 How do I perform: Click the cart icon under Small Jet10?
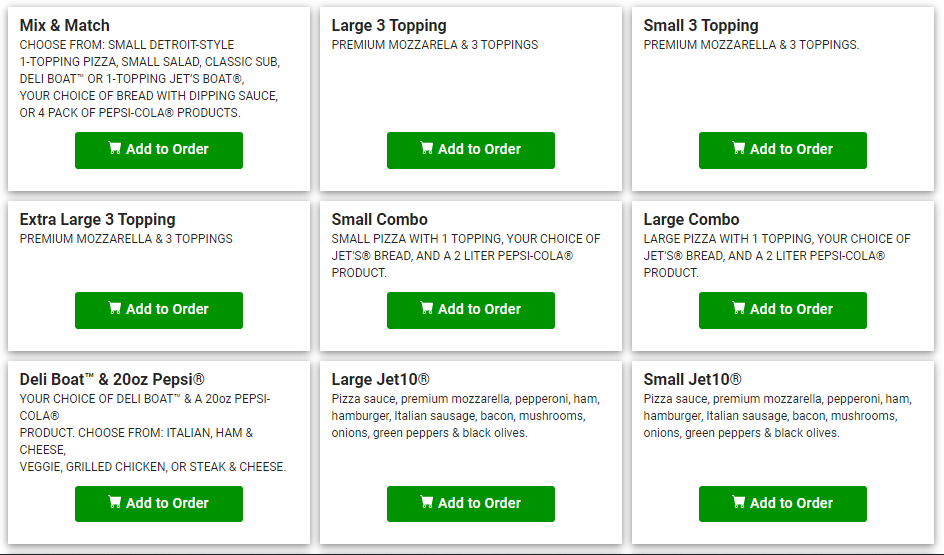[739, 502]
